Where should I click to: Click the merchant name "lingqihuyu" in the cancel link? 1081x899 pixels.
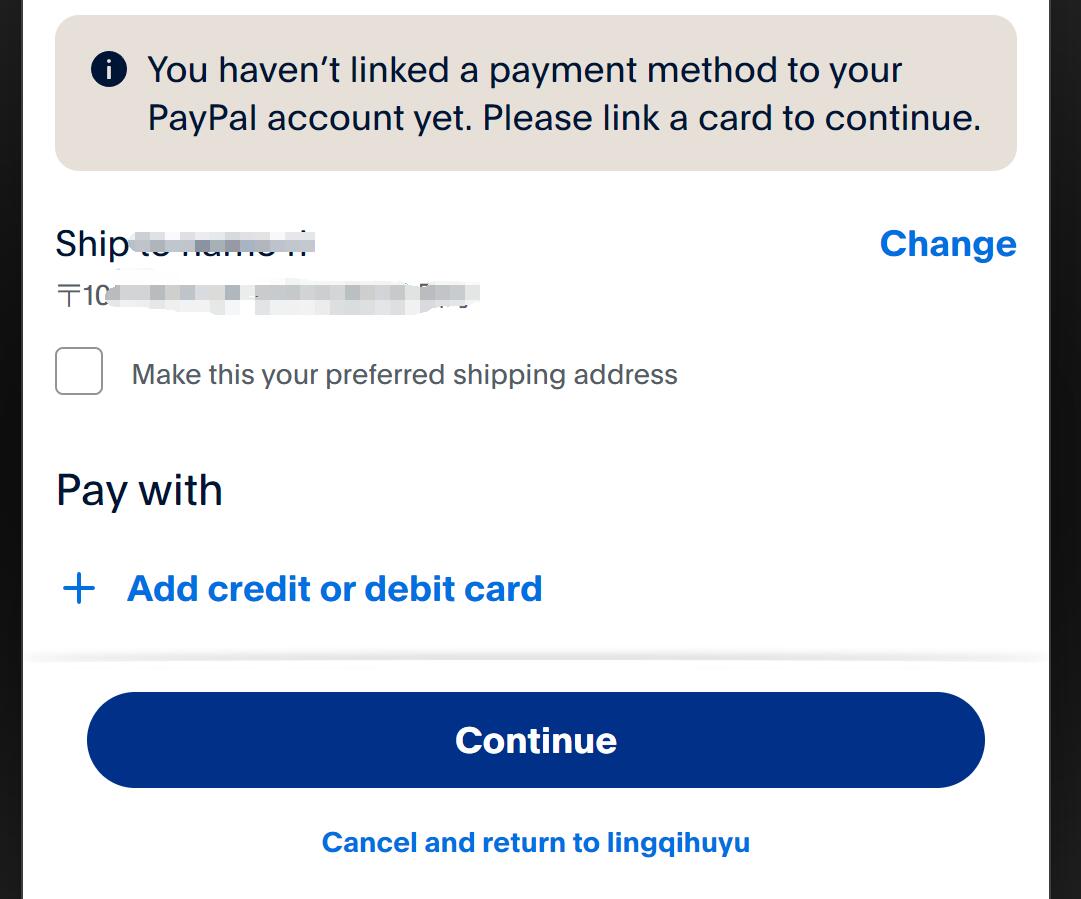678,842
